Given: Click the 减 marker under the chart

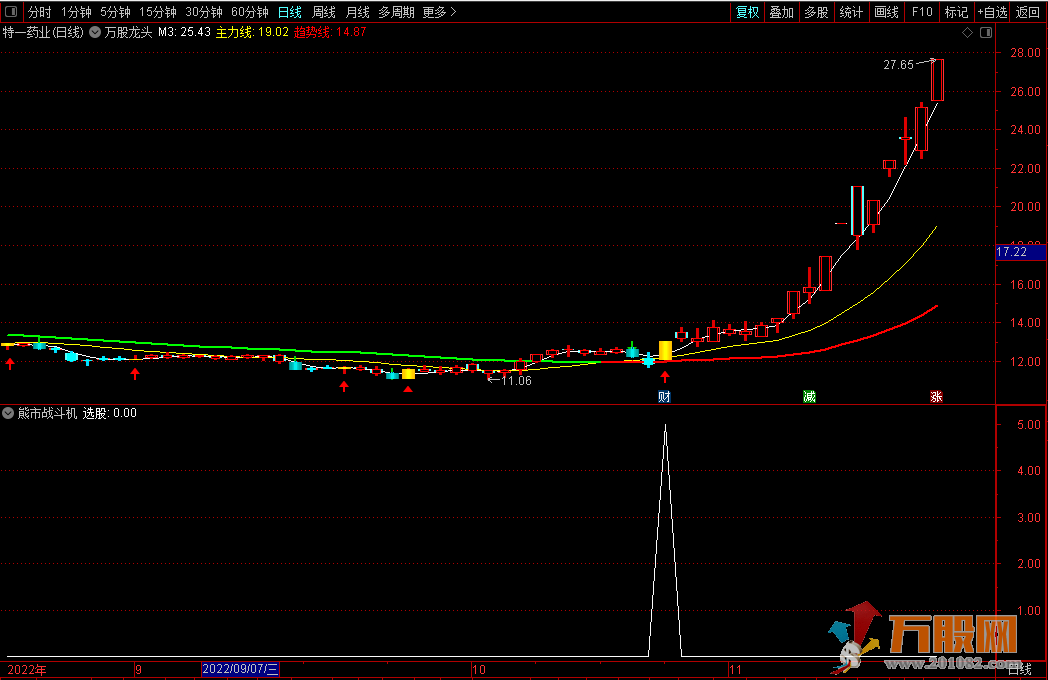Looking at the screenshot, I should (x=809, y=396).
